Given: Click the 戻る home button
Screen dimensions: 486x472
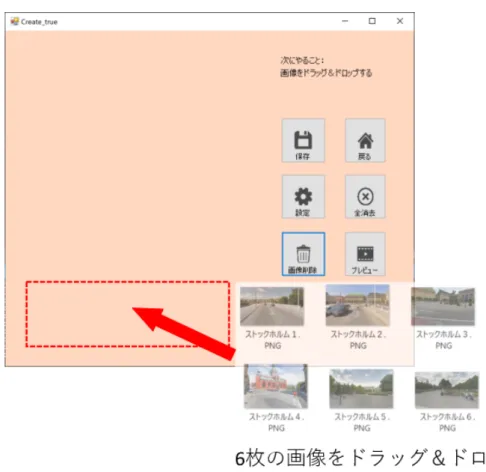Looking at the screenshot, I should (365, 140).
